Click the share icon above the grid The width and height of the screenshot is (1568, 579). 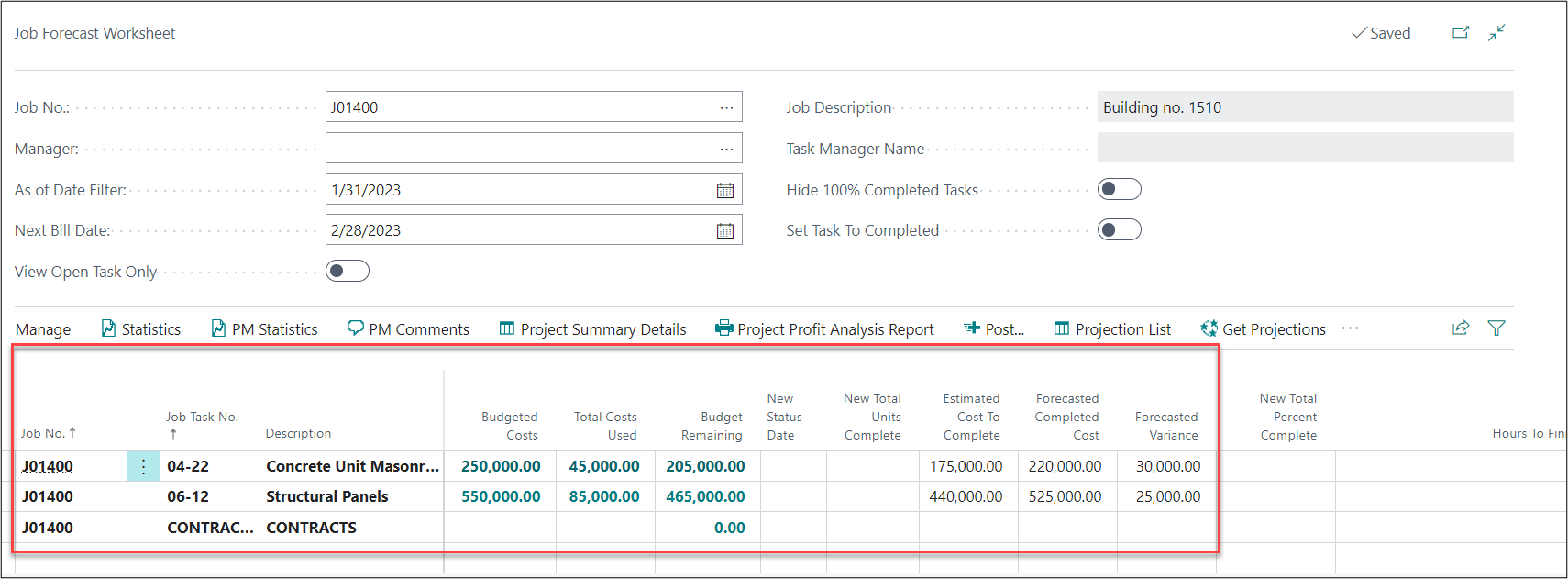(x=1461, y=328)
